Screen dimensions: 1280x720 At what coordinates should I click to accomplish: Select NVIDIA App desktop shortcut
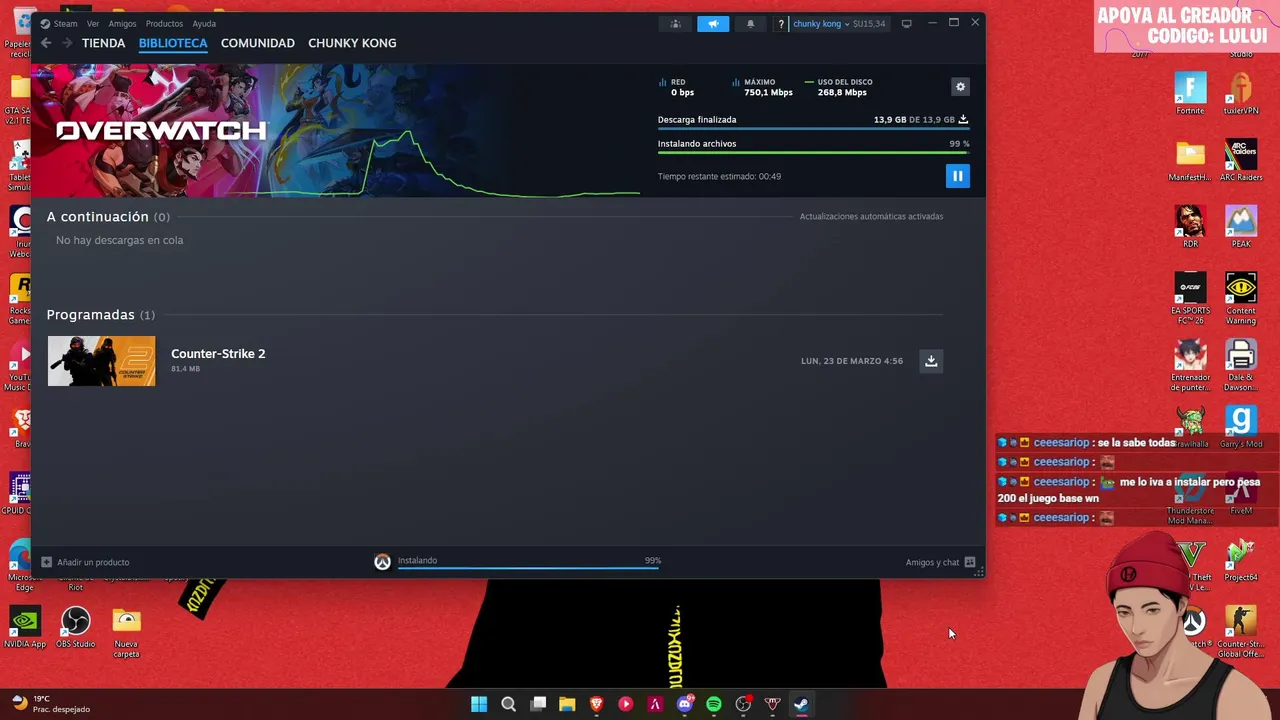point(25,628)
